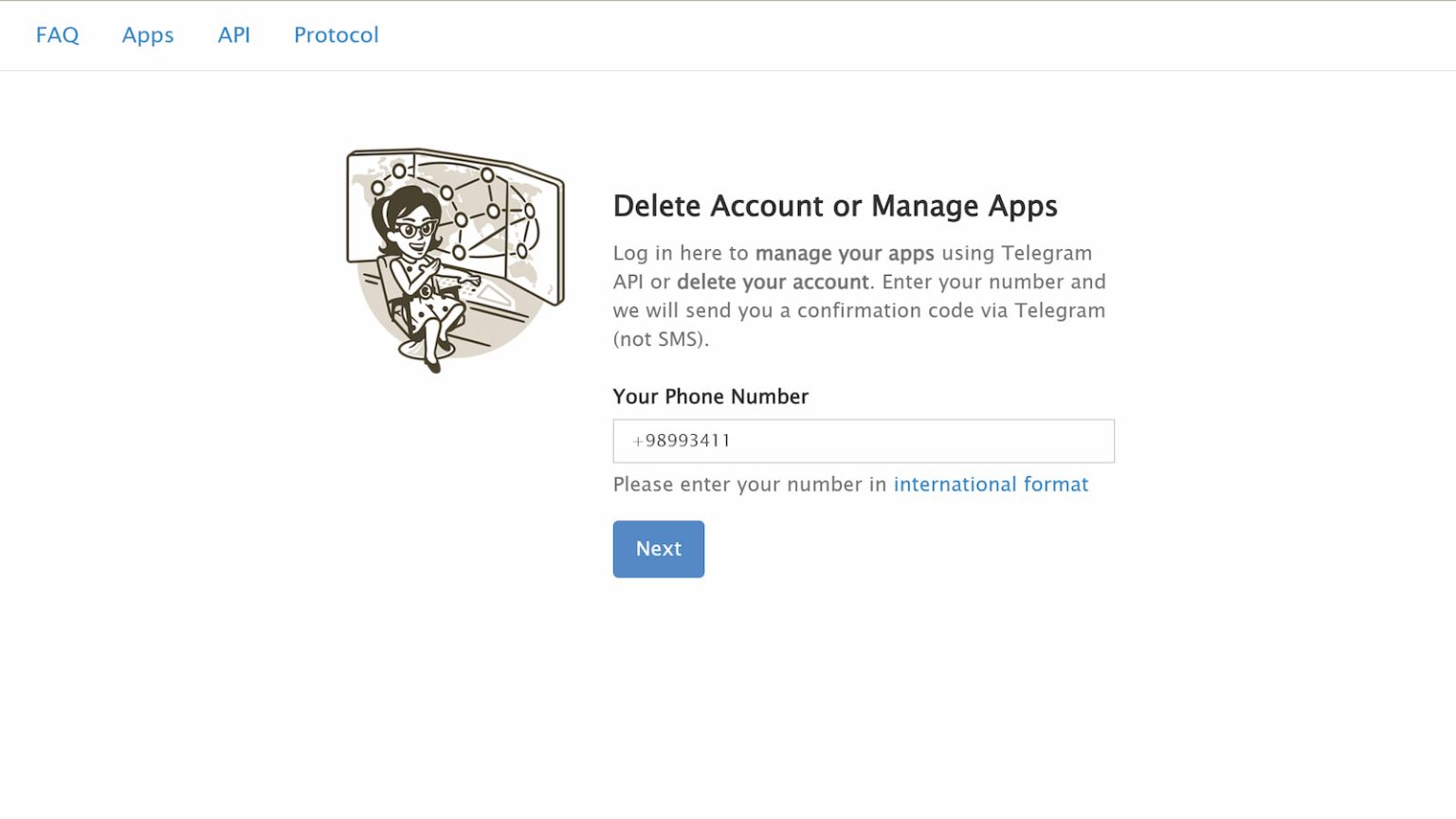Click the Delete Account or Manage Apps heading
The height and width of the screenshot is (819, 1456).
pos(834,206)
